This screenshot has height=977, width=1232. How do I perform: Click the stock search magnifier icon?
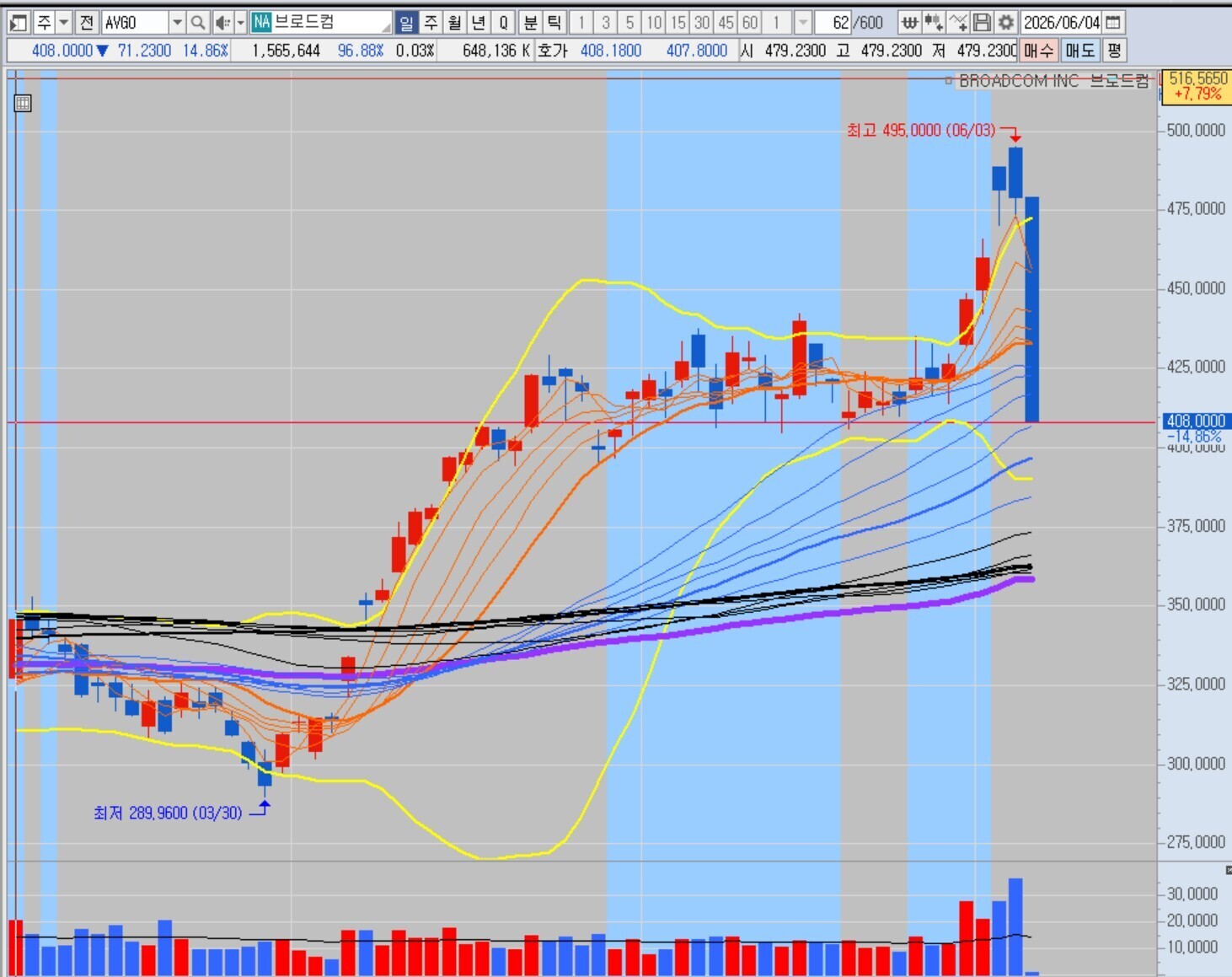tap(197, 23)
